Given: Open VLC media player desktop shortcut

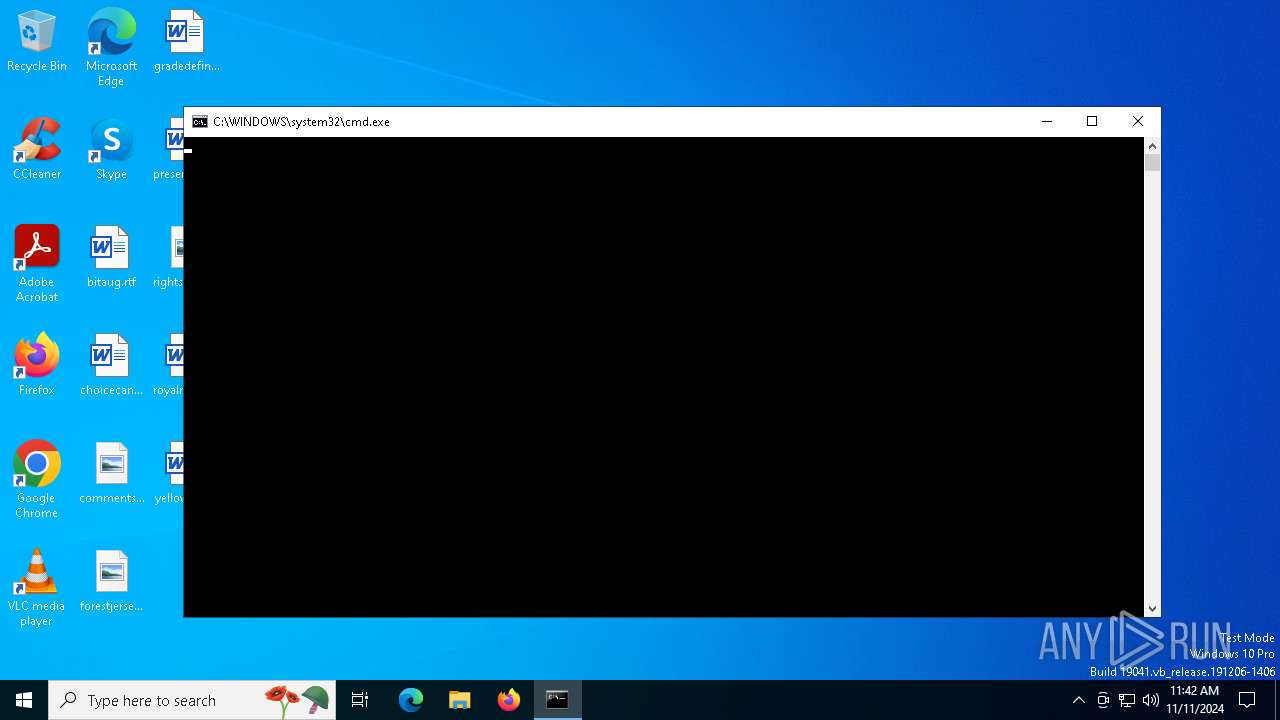Looking at the screenshot, I should tap(37, 588).
